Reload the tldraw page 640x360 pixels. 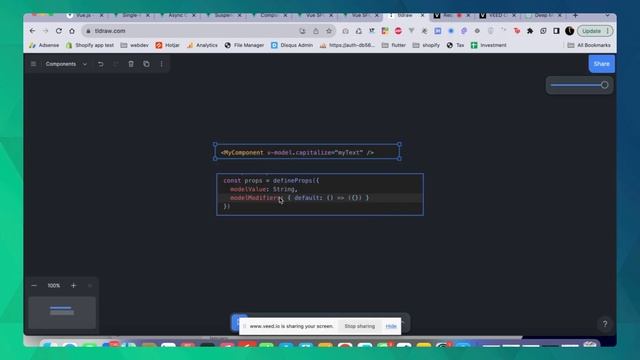pos(59,31)
